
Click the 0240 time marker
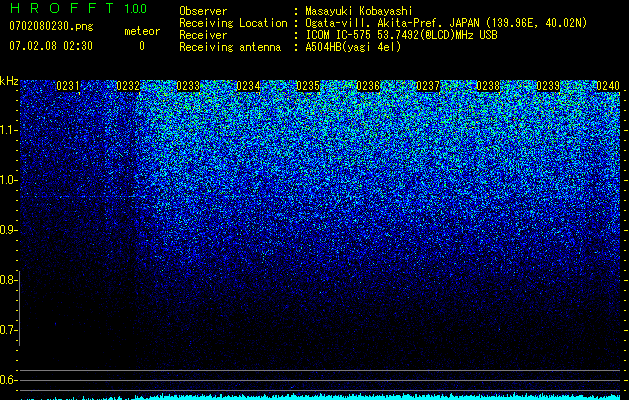608,86
